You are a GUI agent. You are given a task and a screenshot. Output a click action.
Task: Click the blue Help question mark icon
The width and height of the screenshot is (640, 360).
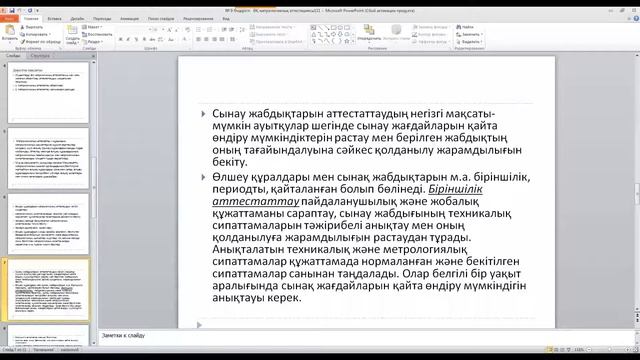tap(636, 18)
